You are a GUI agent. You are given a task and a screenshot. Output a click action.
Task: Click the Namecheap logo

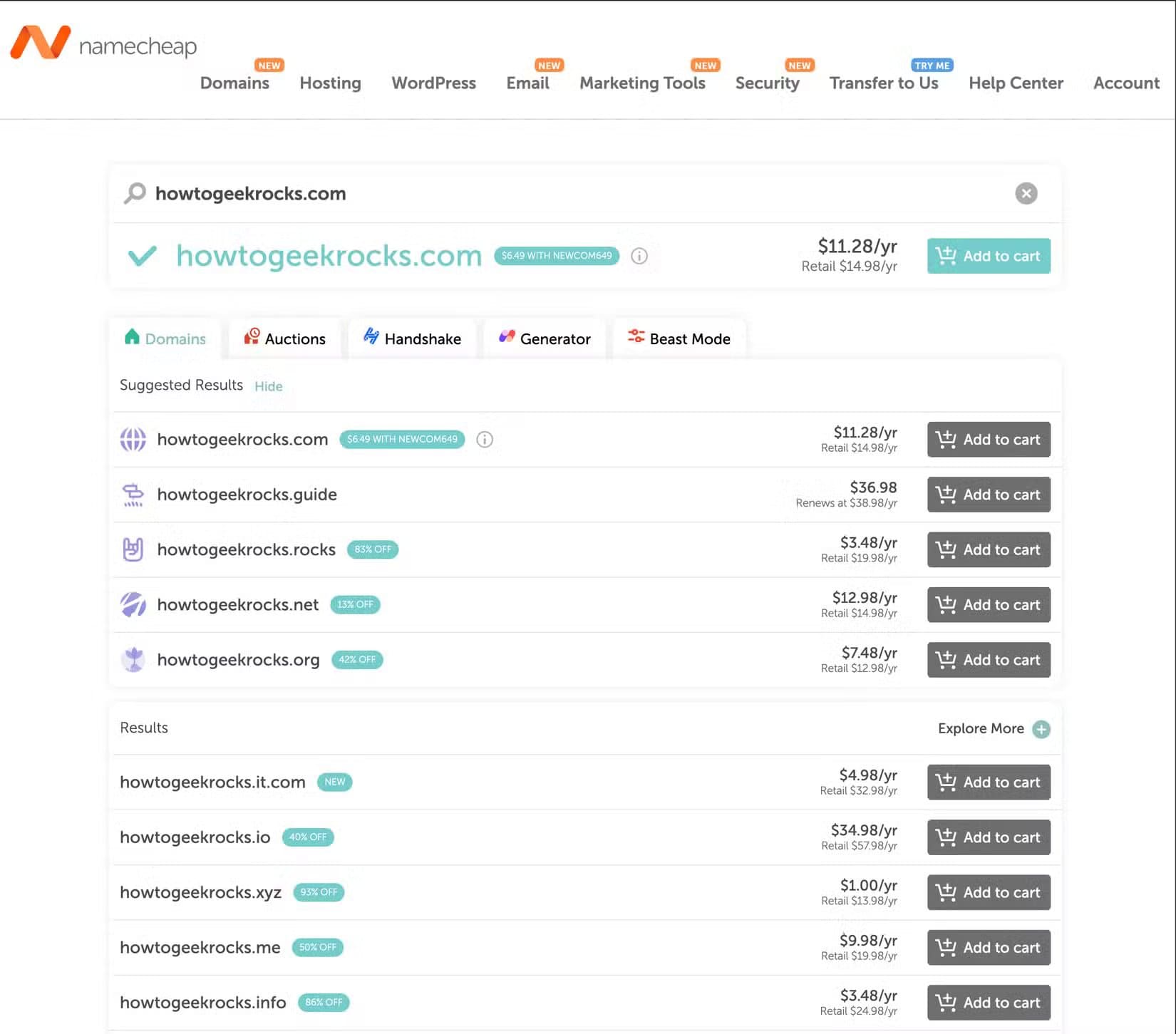(104, 43)
